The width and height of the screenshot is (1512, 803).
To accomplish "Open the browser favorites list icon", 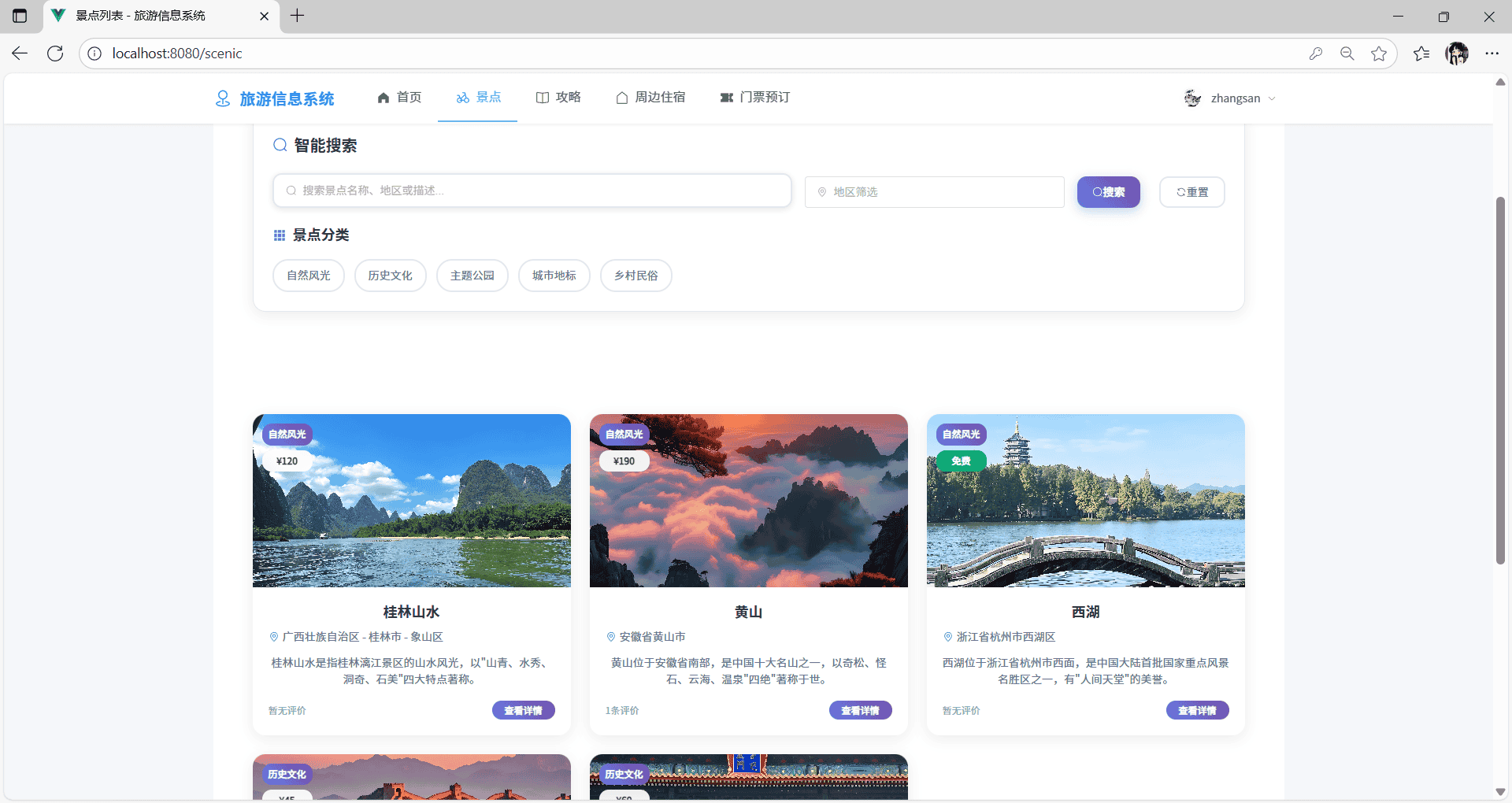I will (x=1421, y=54).
